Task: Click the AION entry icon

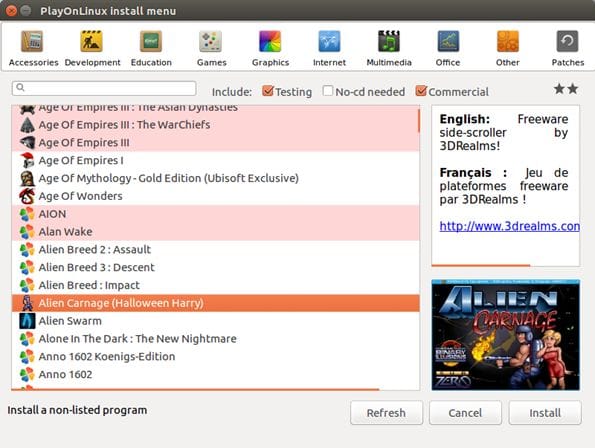Action: pyautogui.click(x=27, y=214)
